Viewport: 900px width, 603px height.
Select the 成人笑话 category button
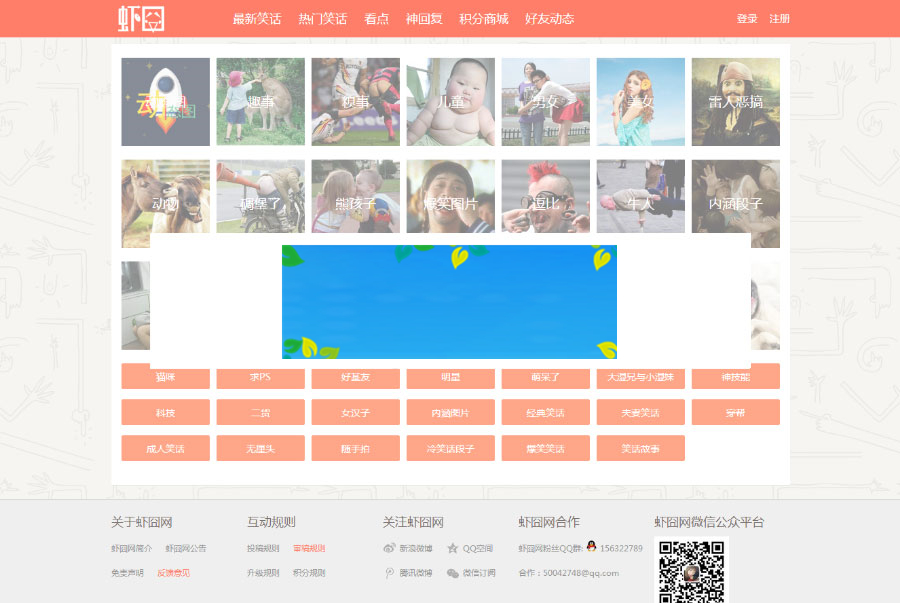(165, 448)
